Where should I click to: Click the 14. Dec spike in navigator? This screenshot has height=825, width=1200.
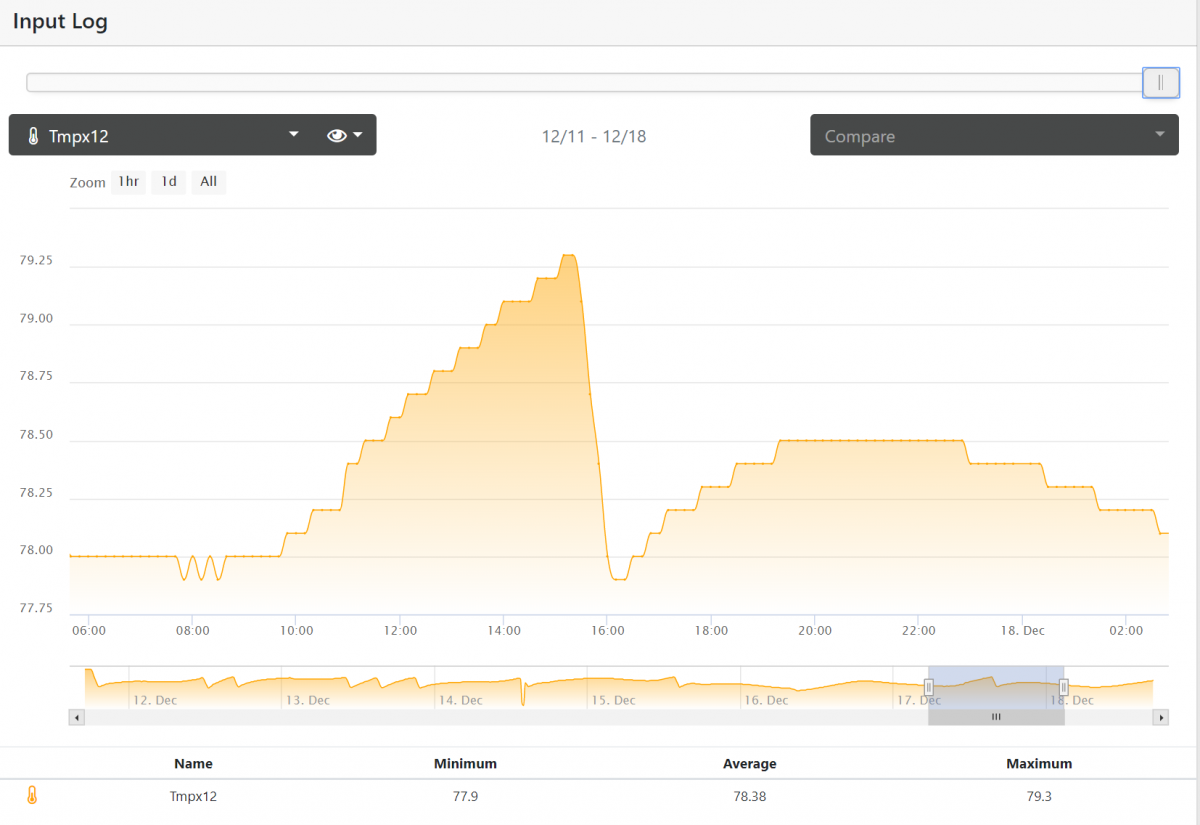523,692
